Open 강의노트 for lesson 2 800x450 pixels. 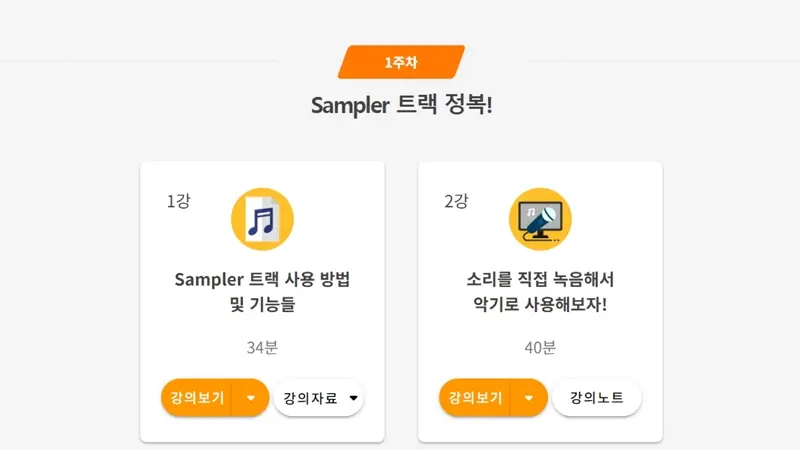tap(596, 397)
